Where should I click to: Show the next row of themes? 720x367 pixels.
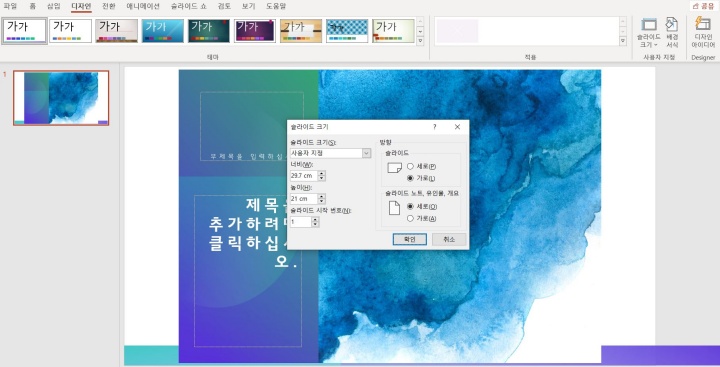pyautogui.click(x=420, y=31)
